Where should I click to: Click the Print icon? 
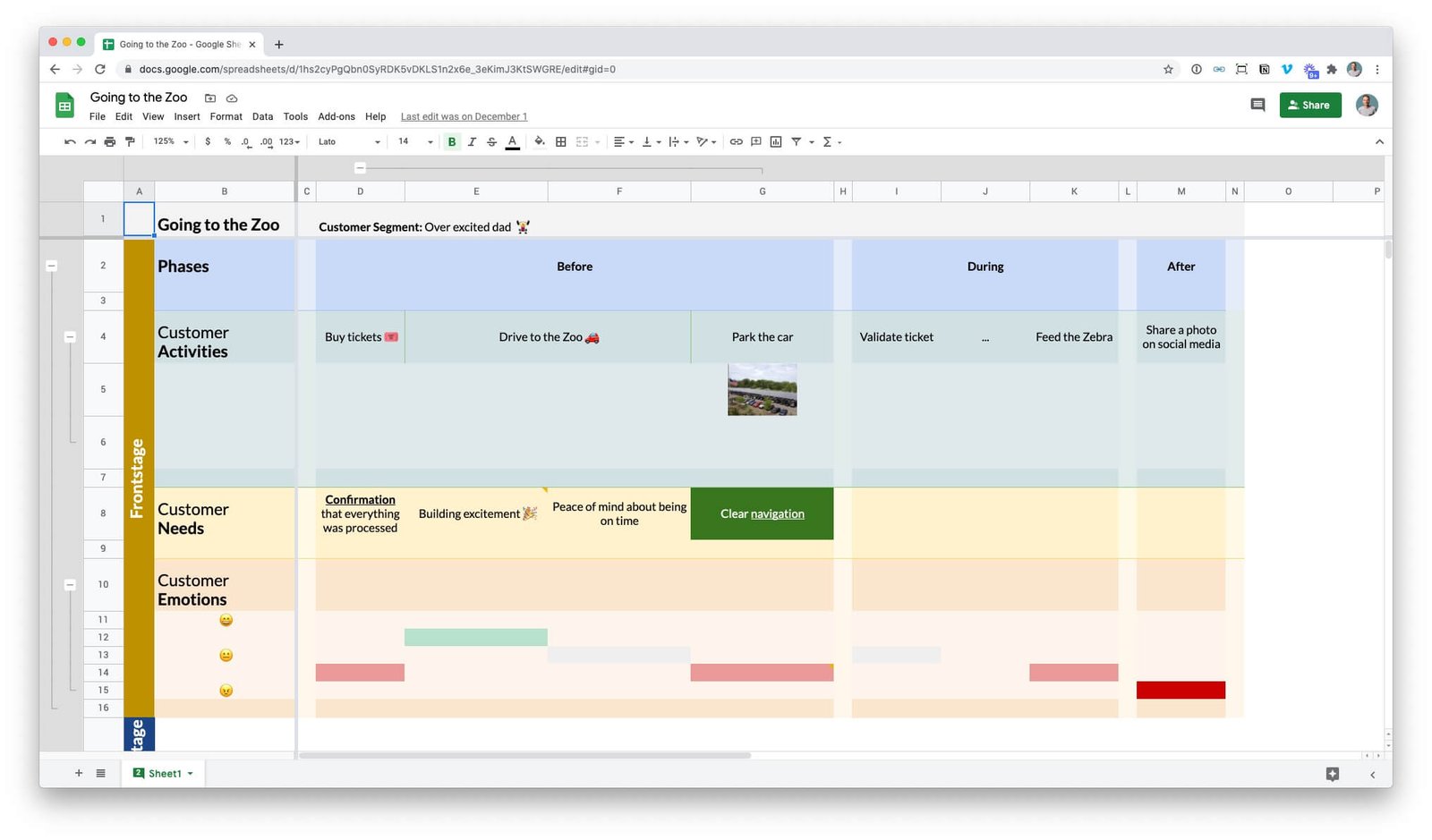point(110,142)
